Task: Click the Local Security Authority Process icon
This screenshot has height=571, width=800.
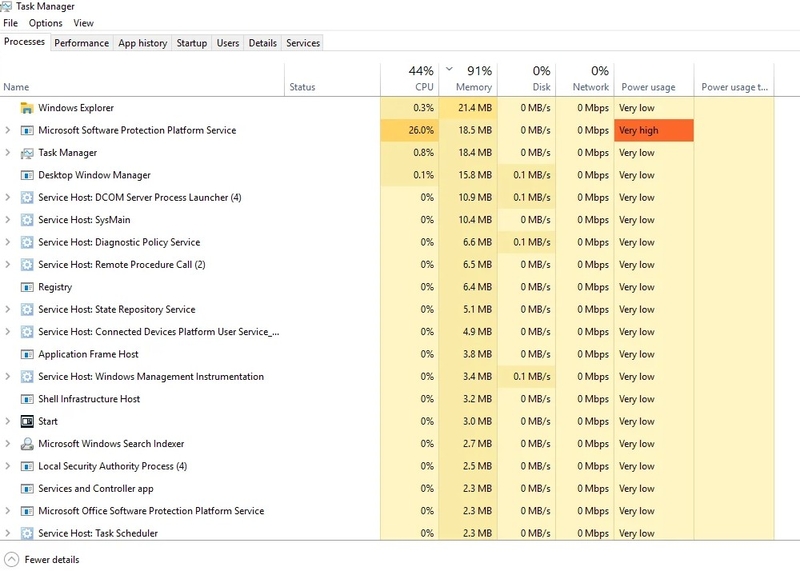Action: pyautogui.click(x=27, y=466)
